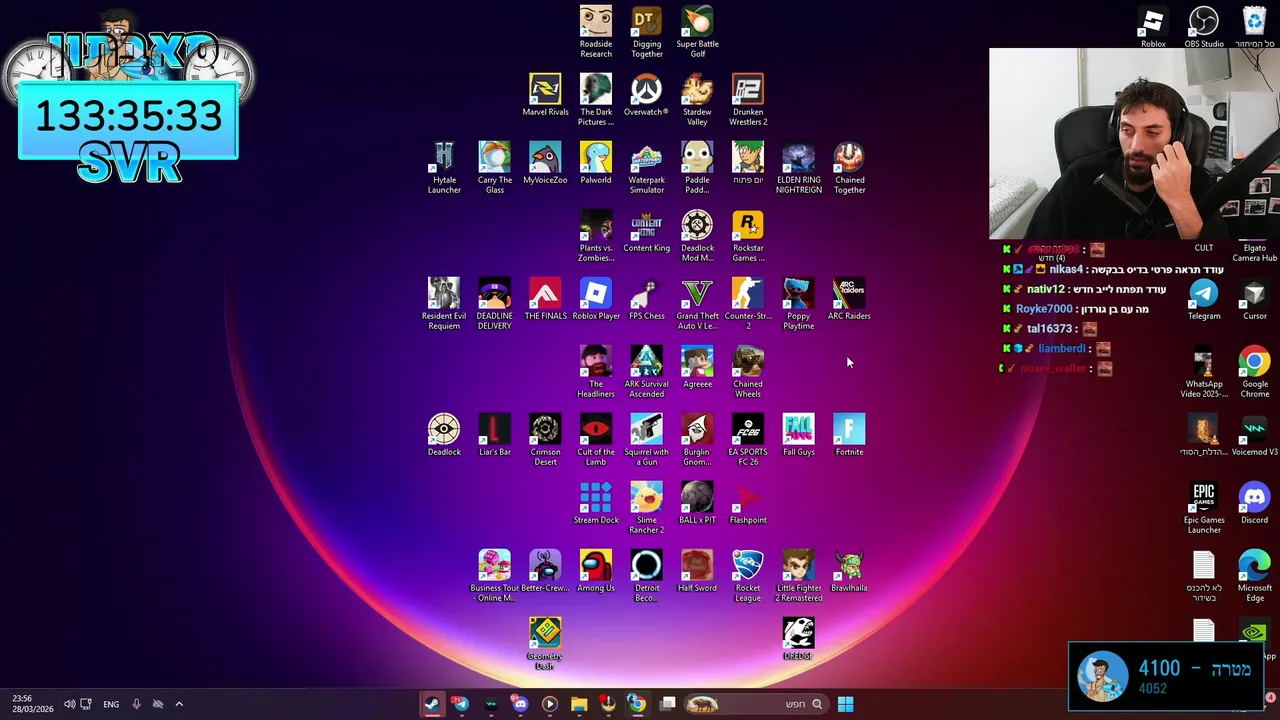Open the Voicemod V3 shortcut
The height and width of the screenshot is (720, 1280).
[x=1254, y=435]
